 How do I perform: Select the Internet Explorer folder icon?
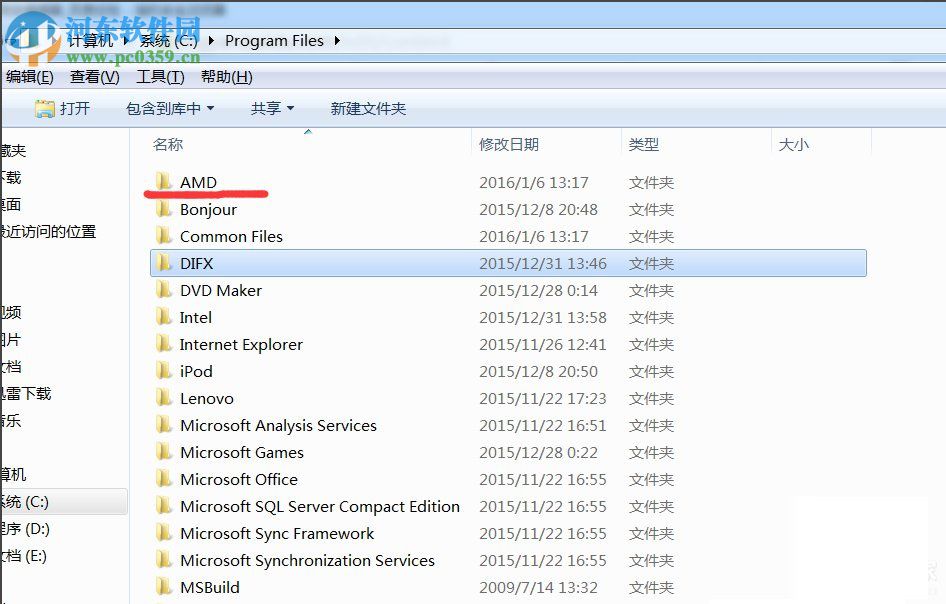[x=164, y=344]
